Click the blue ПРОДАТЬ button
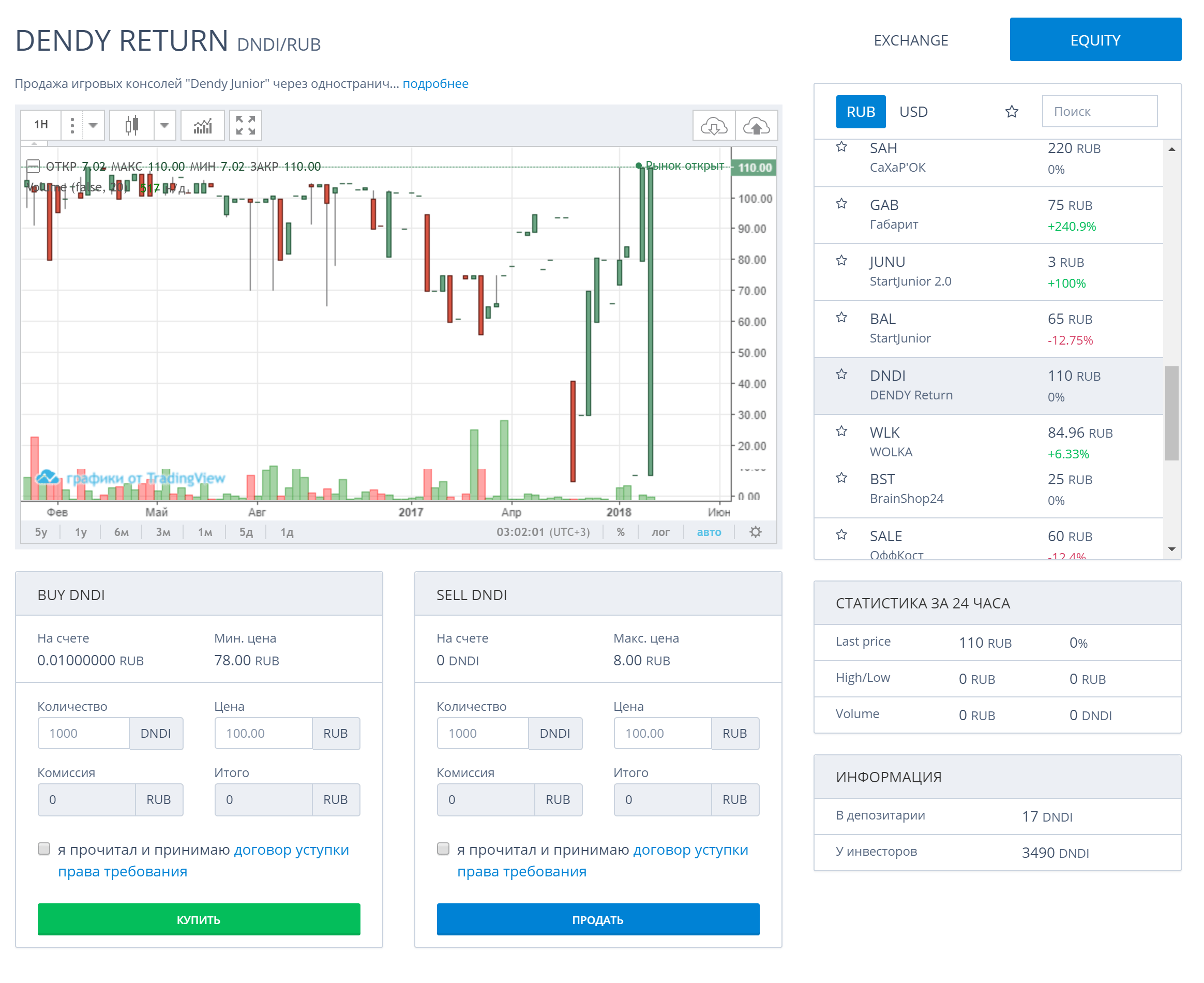This screenshot has height=983, width=1204. pos(598,920)
